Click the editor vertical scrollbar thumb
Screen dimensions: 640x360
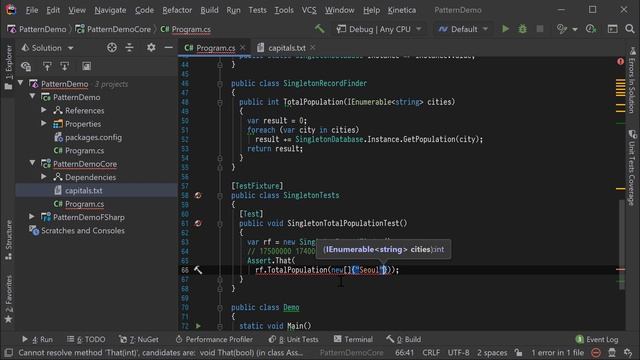point(622,244)
